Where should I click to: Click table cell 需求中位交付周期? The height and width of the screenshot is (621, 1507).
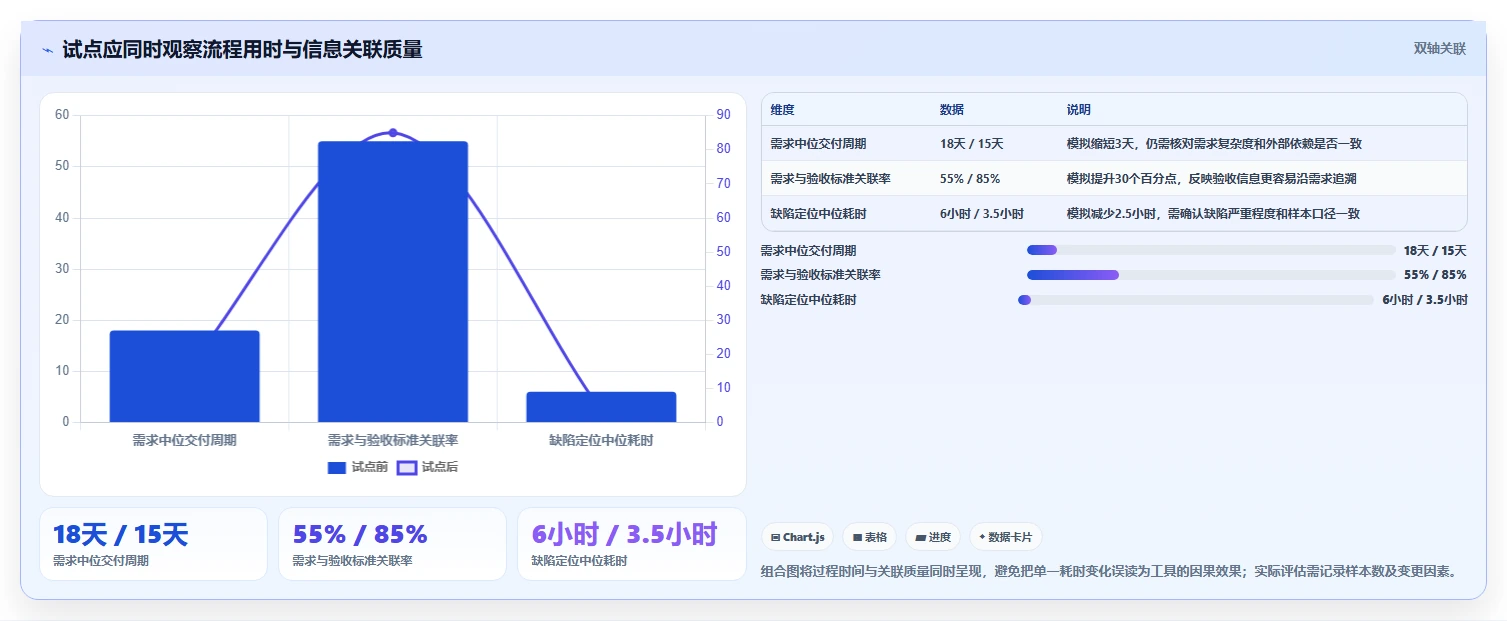[819, 144]
